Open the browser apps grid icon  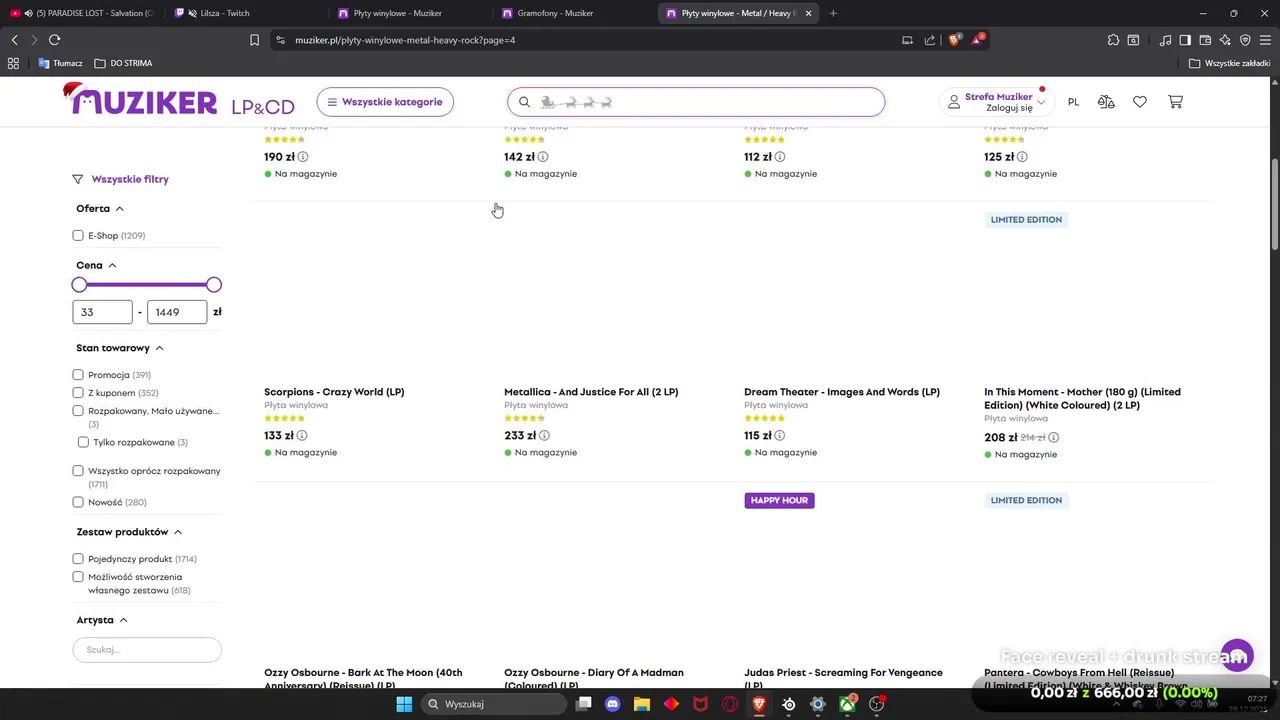pos(13,63)
